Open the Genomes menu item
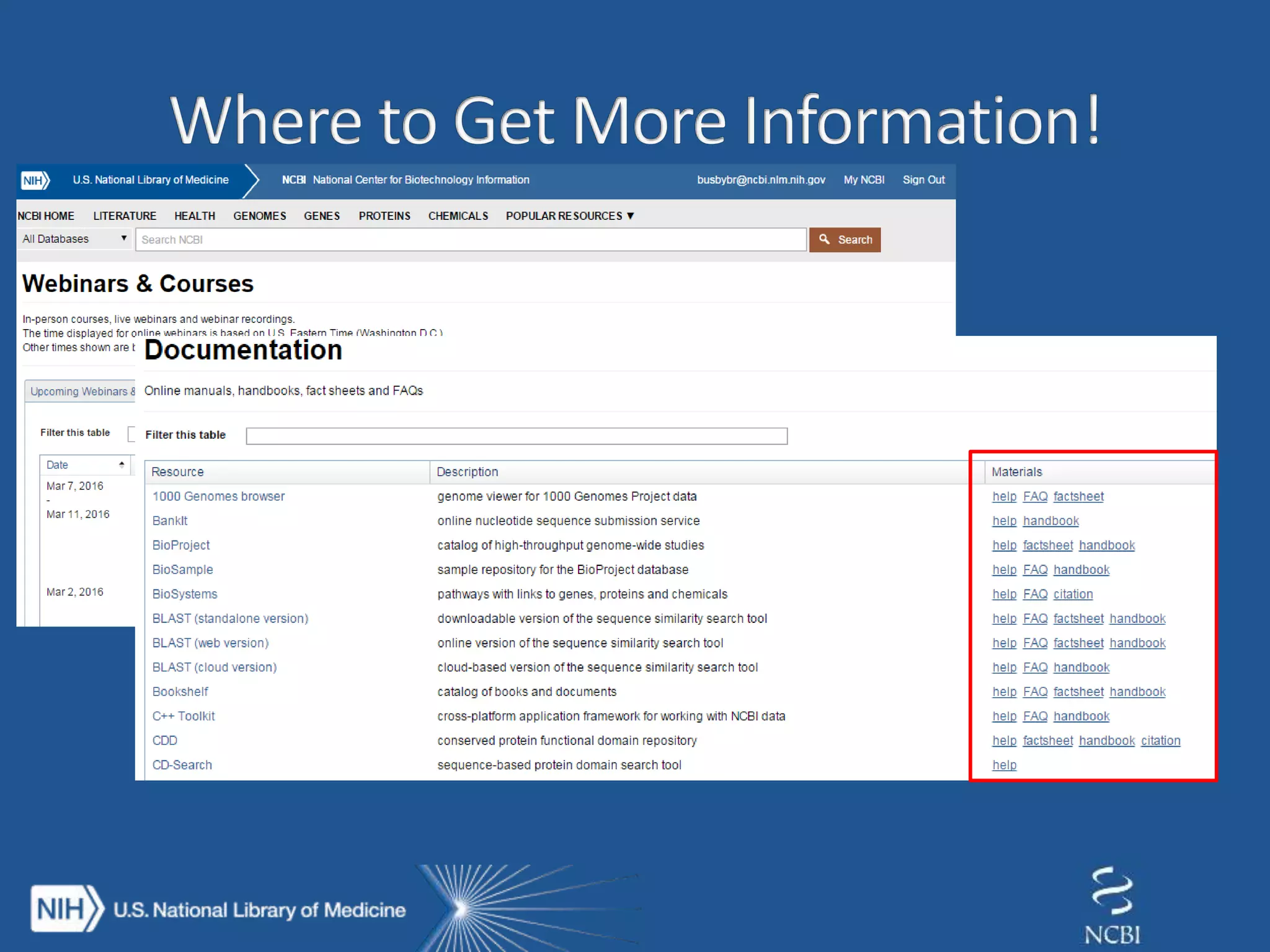This screenshot has width=1270, height=952. click(x=259, y=216)
